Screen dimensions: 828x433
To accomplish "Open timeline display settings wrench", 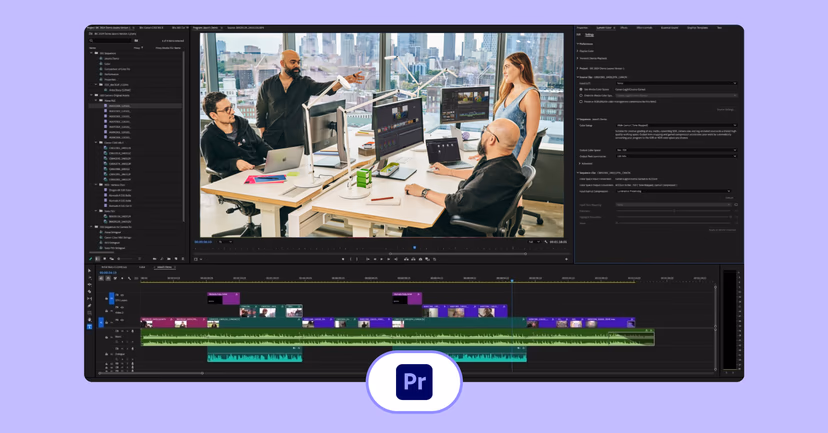I will click(129, 278).
